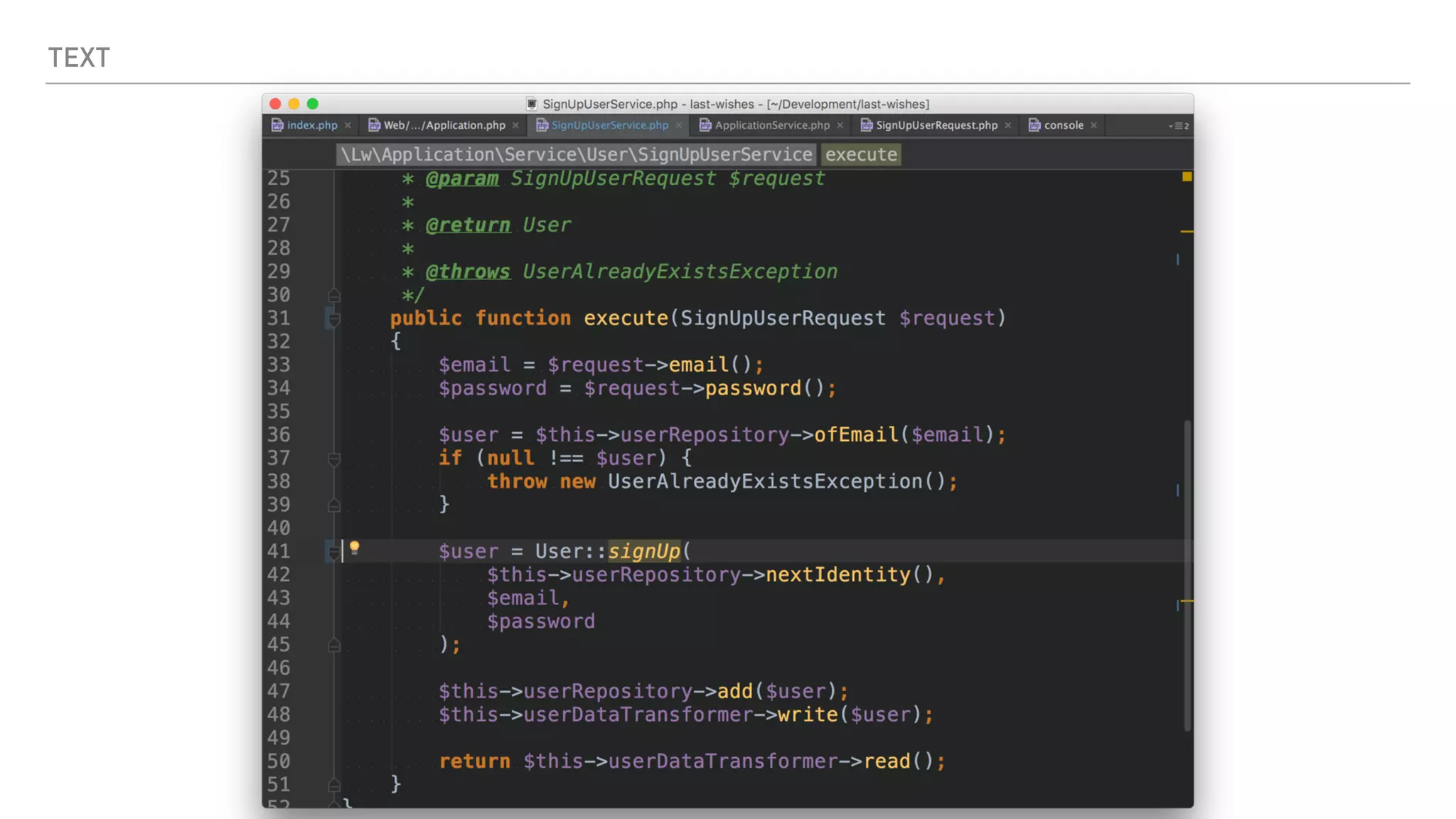Switch to the Web/.../Application.php tab
The width and height of the screenshot is (1456, 819).
point(444,125)
